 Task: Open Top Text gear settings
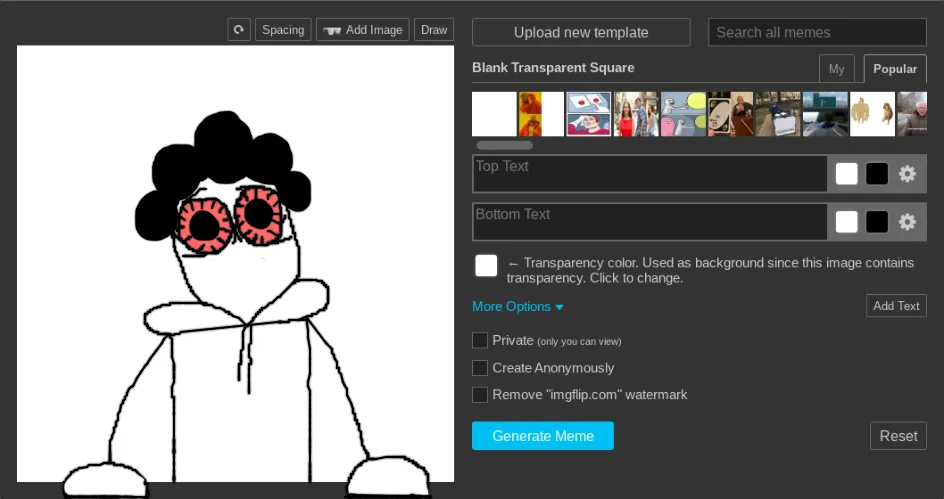tap(907, 174)
